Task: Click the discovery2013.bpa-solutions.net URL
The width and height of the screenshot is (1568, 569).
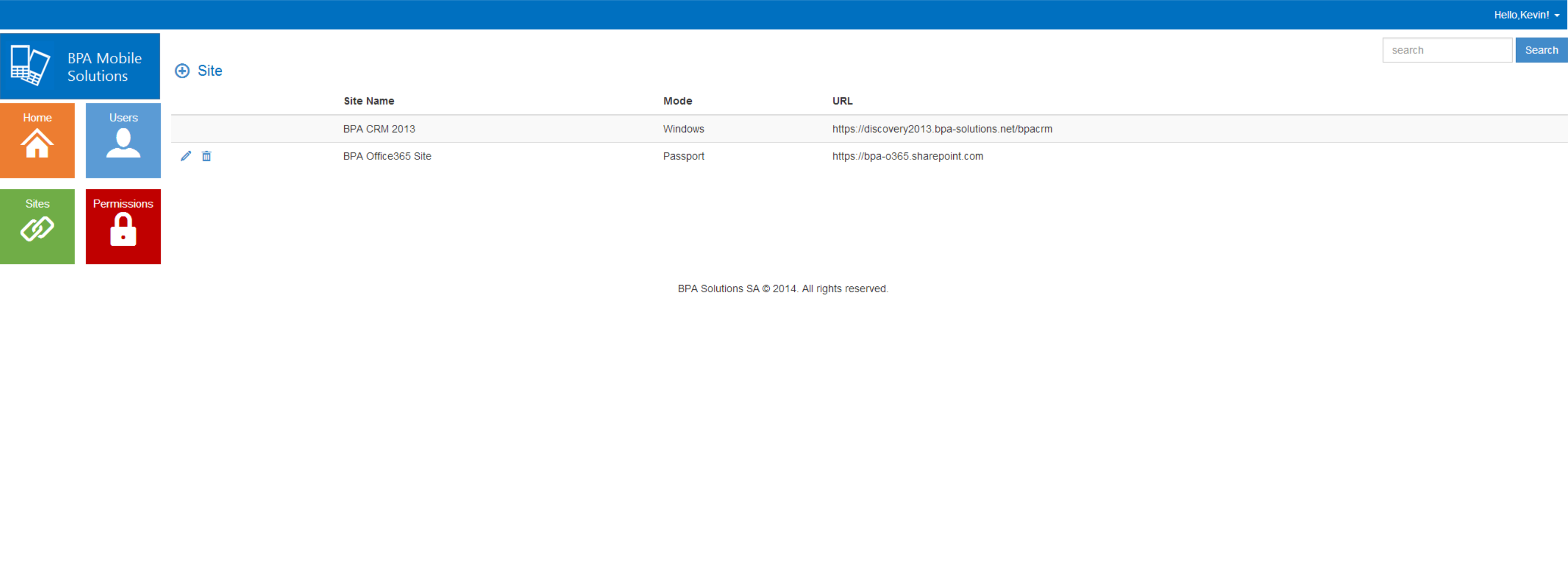Action: [x=942, y=129]
